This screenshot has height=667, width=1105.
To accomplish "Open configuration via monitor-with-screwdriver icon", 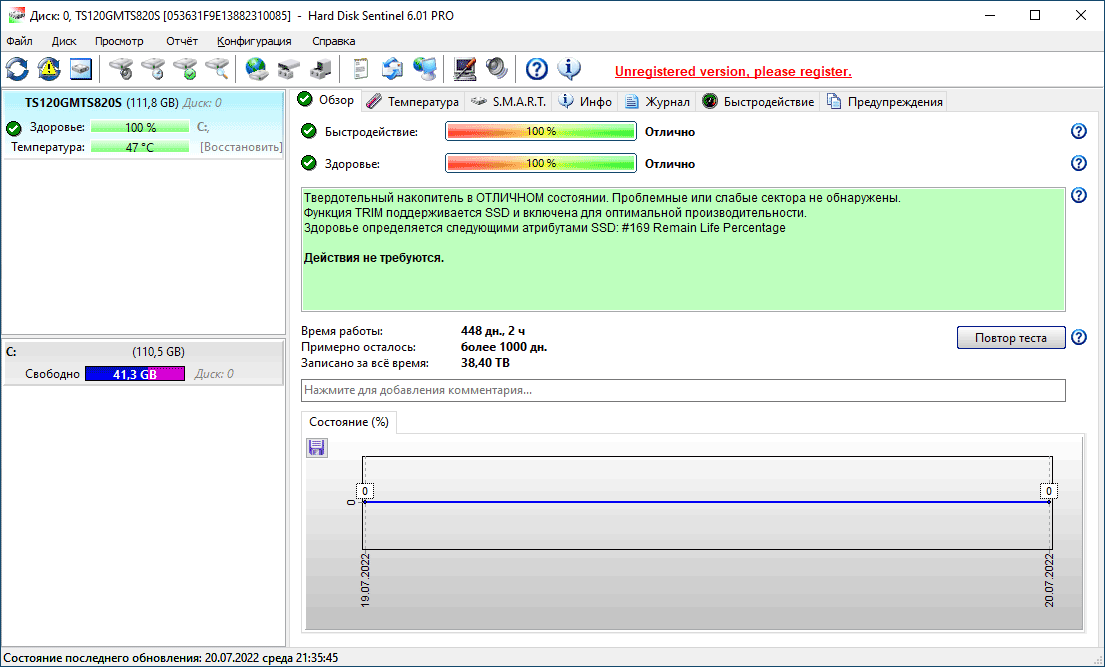I will (x=464, y=69).
